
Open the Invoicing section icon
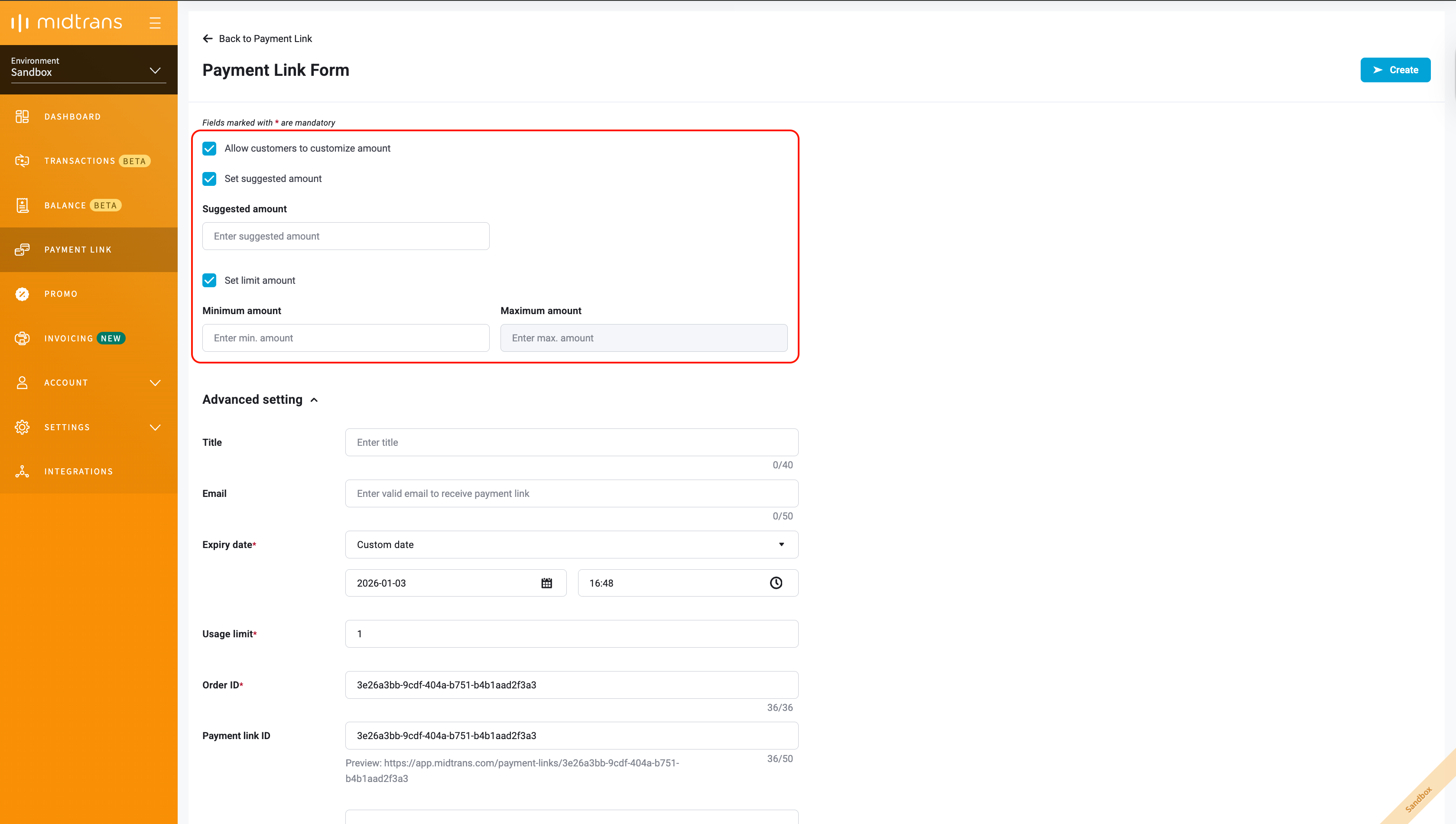point(22,338)
